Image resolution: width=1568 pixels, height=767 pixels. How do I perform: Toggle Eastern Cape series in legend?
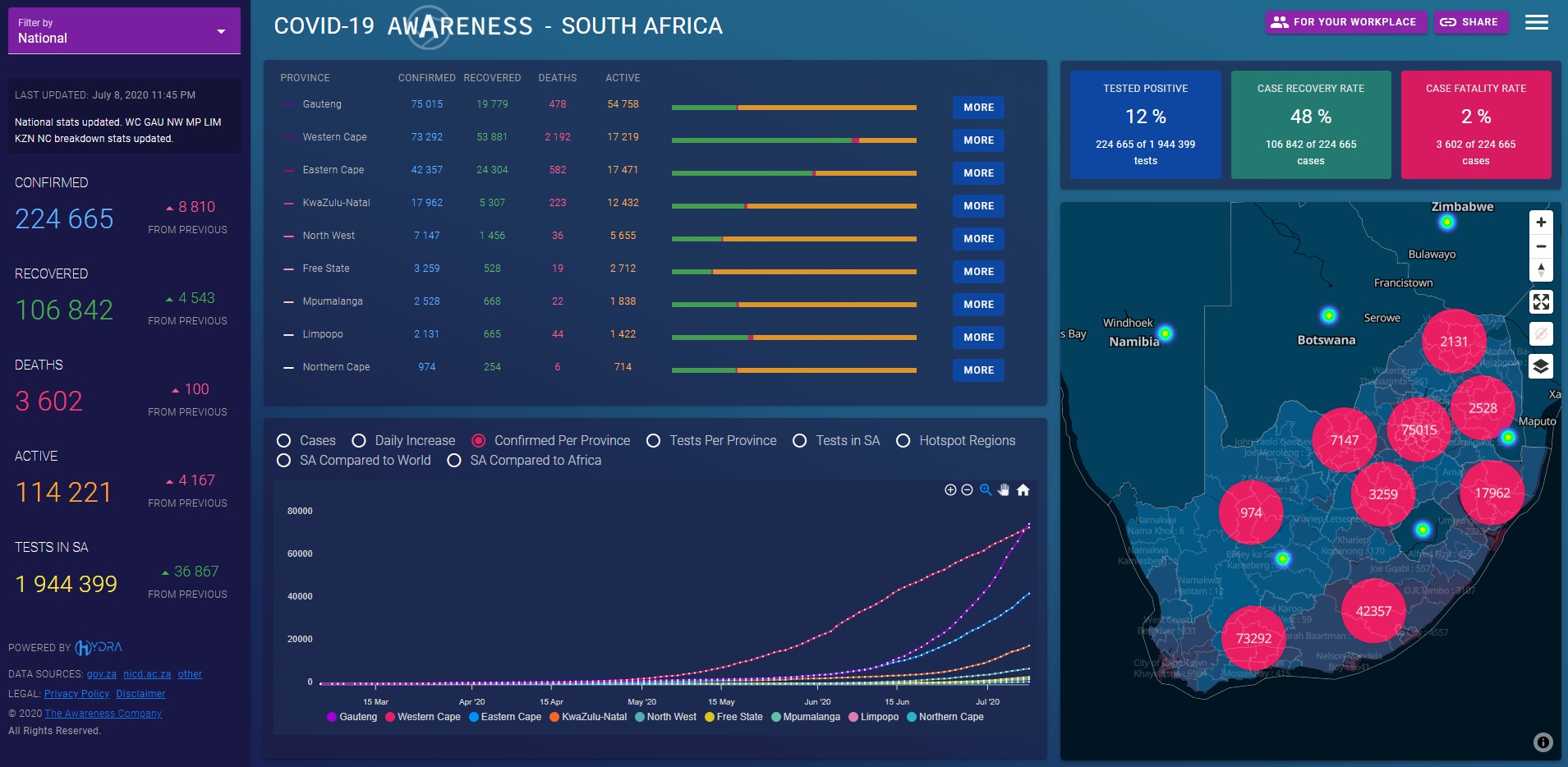coord(505,717)
